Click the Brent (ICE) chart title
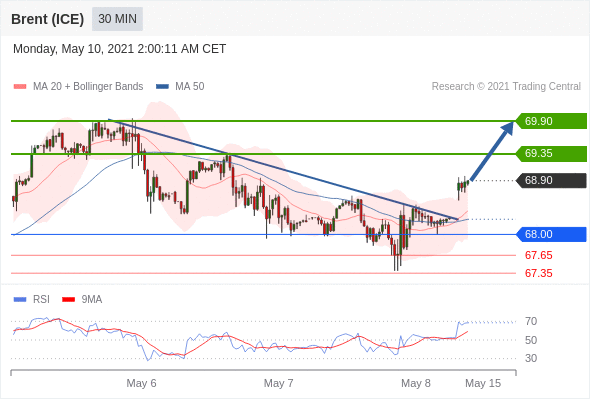The width and height of the screenshot is (590, 400). click(47, 19)
